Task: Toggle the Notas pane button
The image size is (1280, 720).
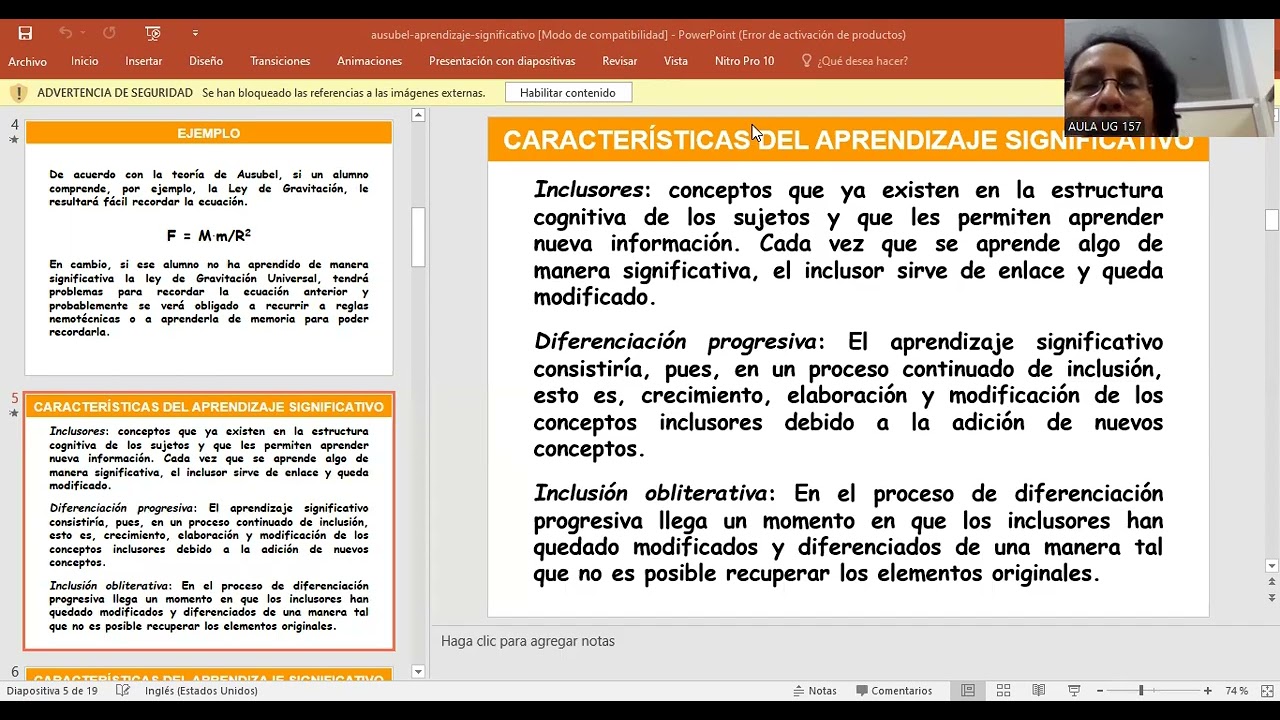Action: click(815, 691)
